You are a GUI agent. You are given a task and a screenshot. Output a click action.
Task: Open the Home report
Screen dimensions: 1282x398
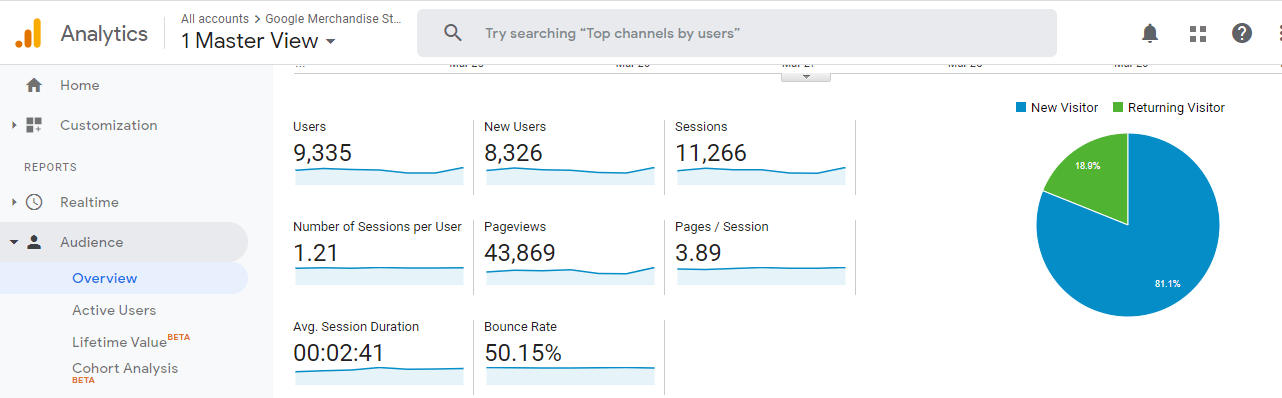pyautogui.click(x=80, y=85)
